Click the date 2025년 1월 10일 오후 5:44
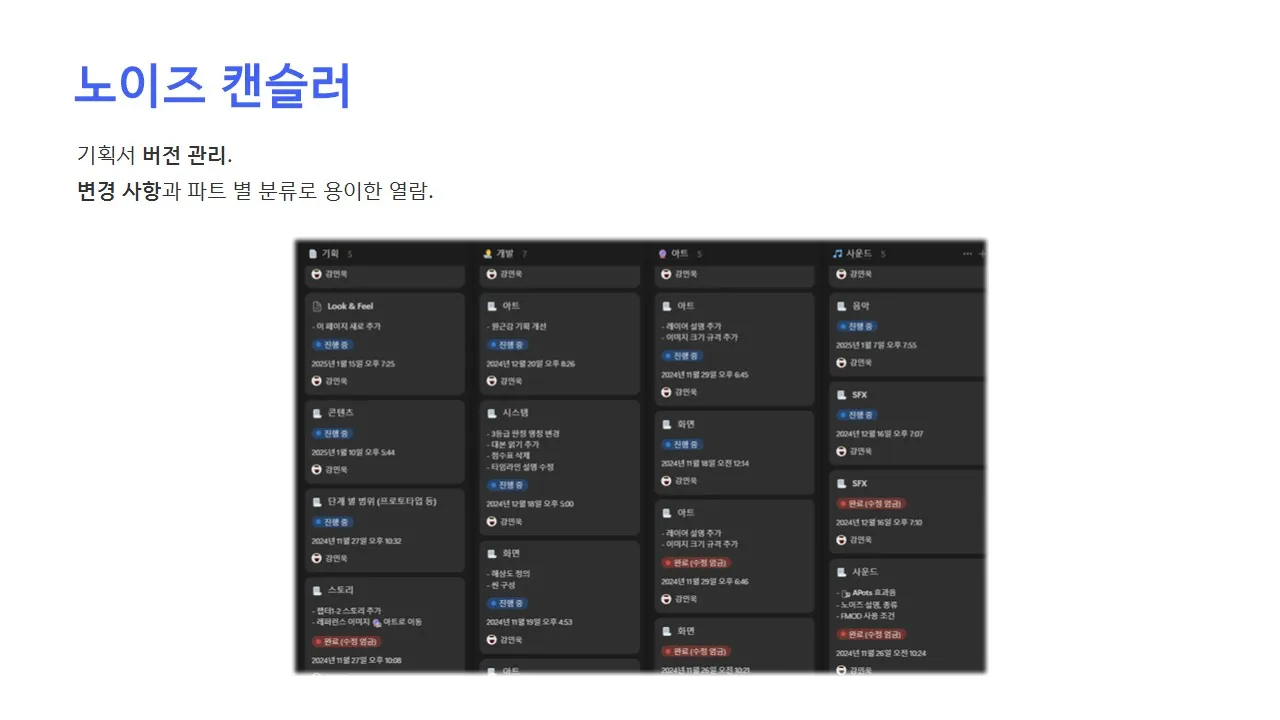Screen dimensions: 1280x720 (353, 452)
